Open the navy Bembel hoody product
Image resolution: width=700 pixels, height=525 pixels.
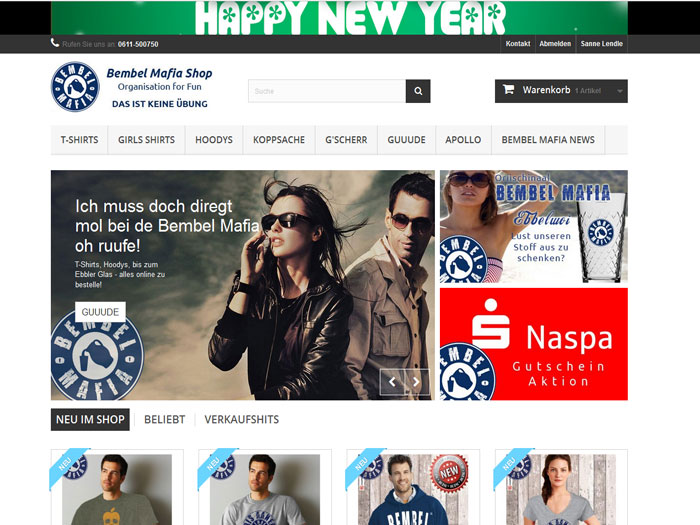(x=413, y=488)
